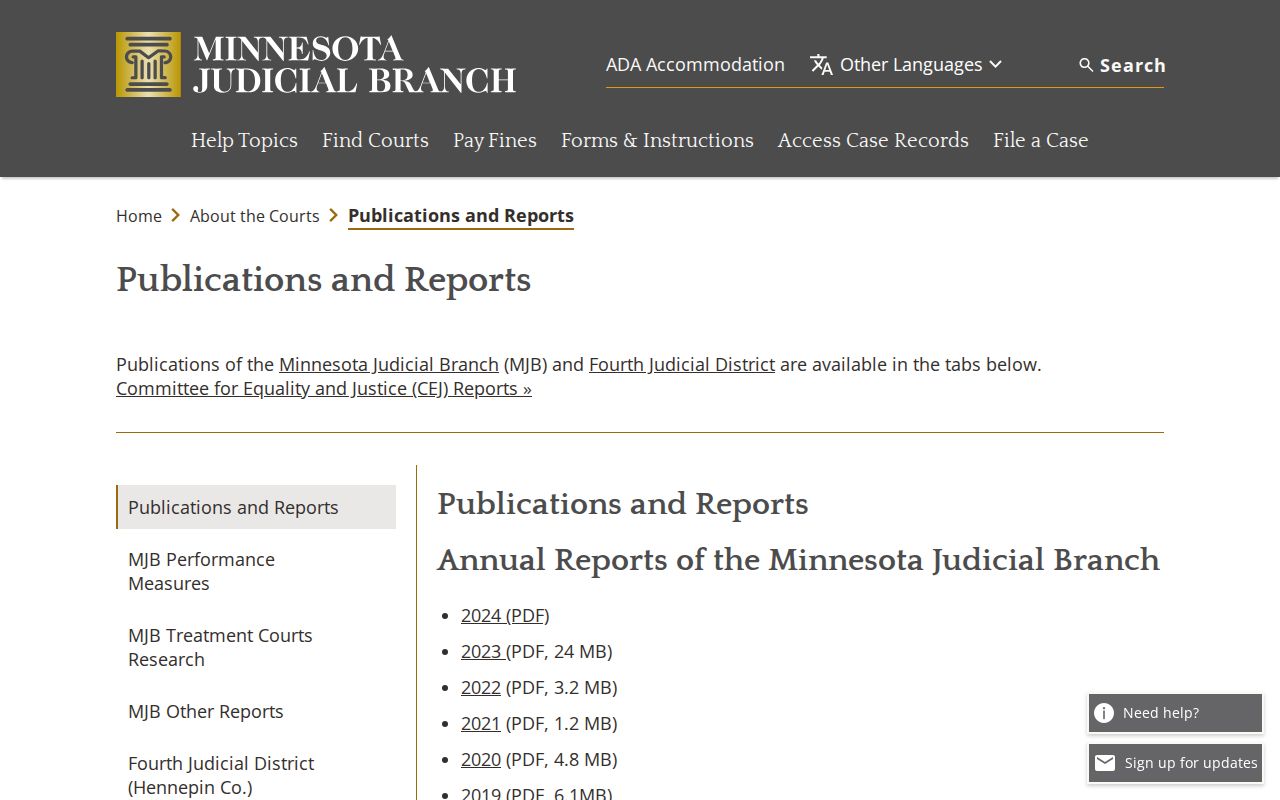The height and width of the screenshot is (800, 1280).
Task: Click the Minnesota Judicial Branch logo
Action: (316, 64)
